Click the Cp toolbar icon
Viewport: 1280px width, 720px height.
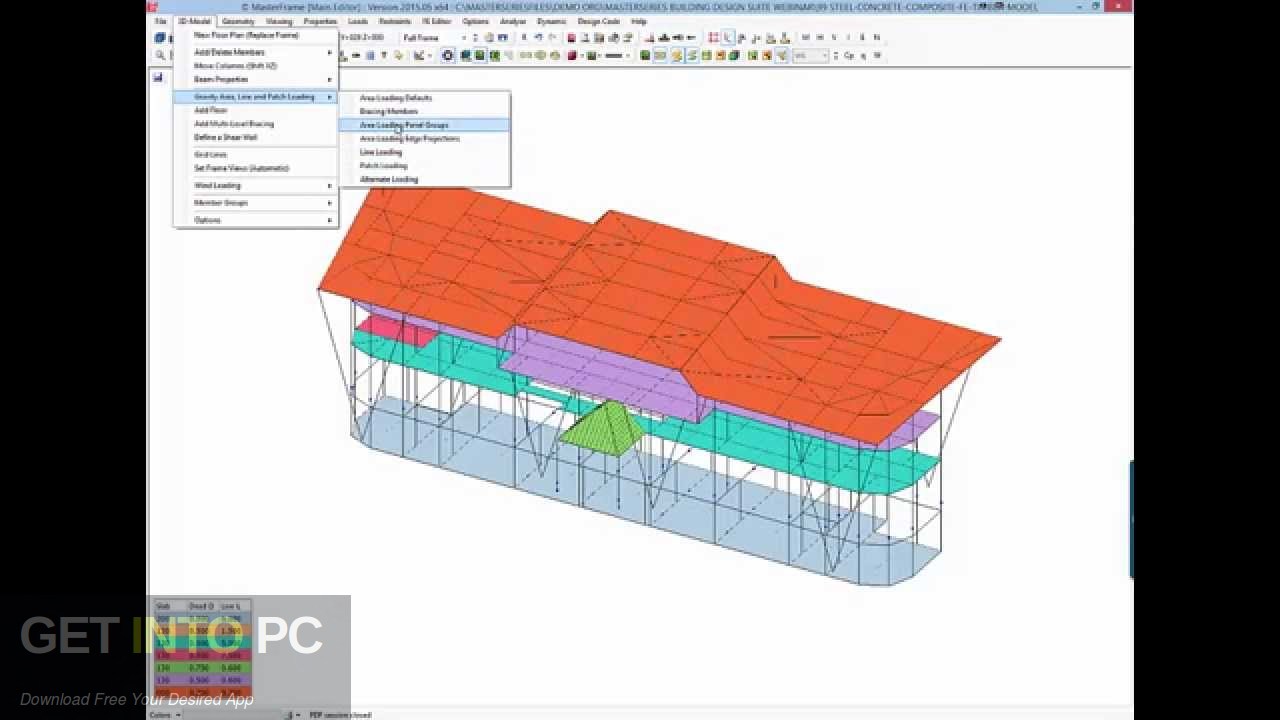pos(849,56)
